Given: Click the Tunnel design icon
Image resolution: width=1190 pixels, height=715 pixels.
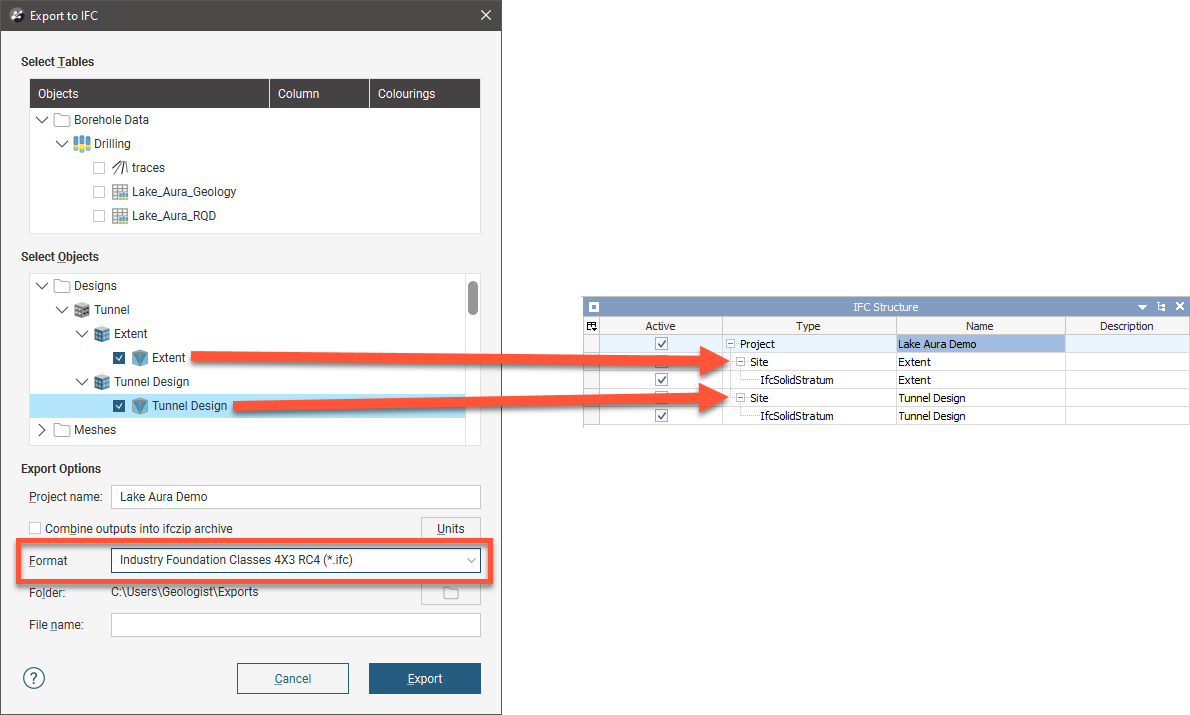Looking at the screenshot, I should 82,310.
